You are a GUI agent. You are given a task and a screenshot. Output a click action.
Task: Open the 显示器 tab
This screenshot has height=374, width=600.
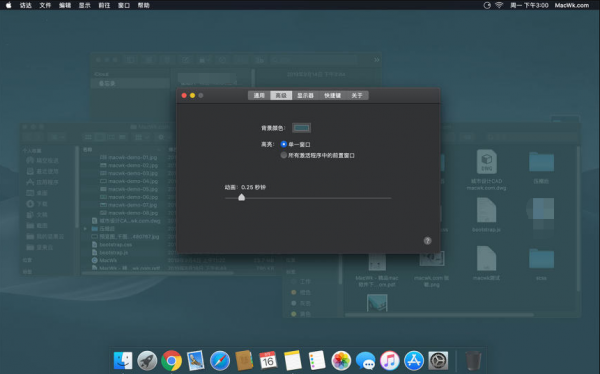[305, 95]
